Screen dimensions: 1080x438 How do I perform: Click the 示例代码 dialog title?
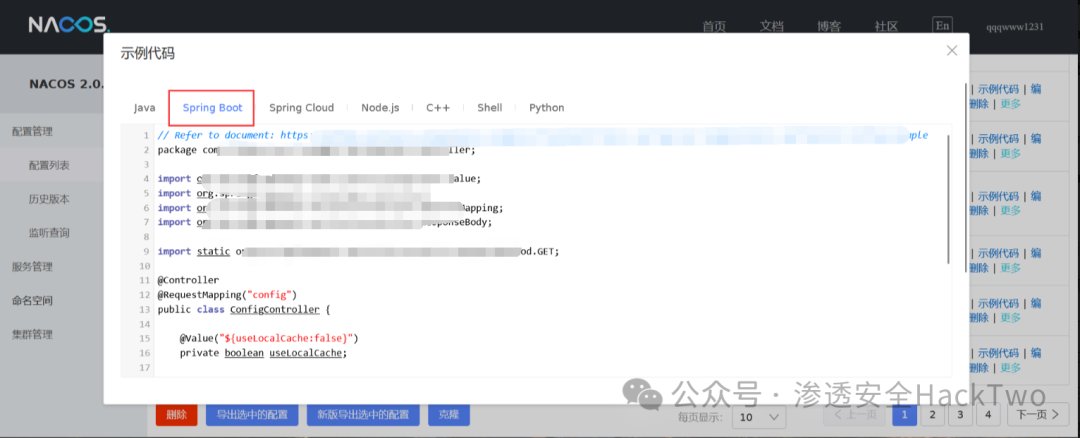[147, 53]
